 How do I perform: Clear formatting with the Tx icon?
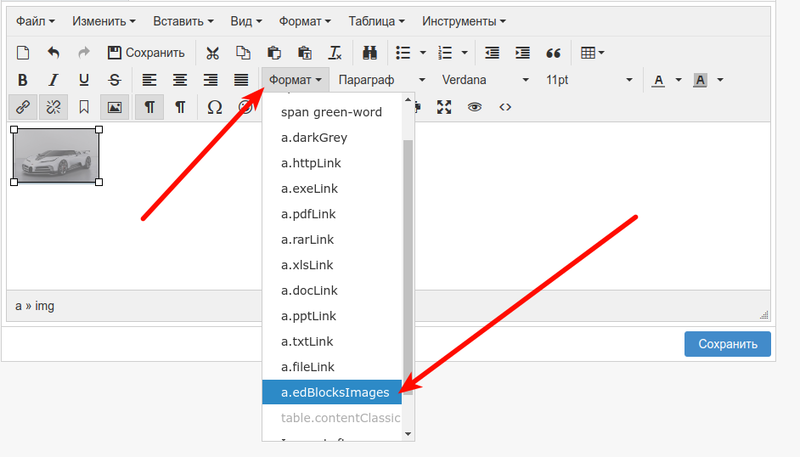[335, 53]
